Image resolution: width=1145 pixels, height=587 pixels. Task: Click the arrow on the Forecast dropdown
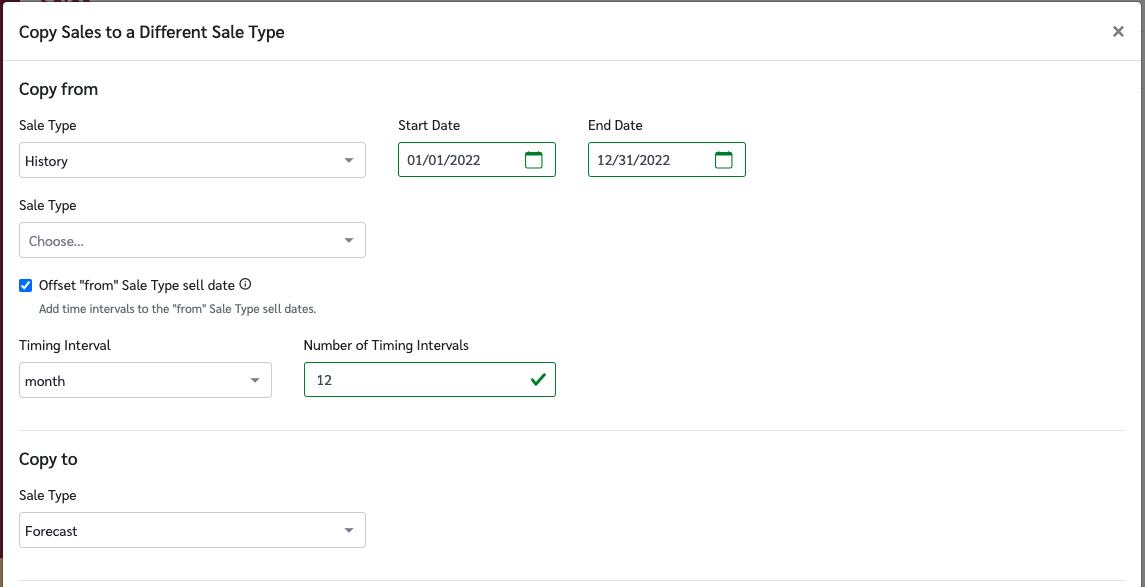point(349,530)
